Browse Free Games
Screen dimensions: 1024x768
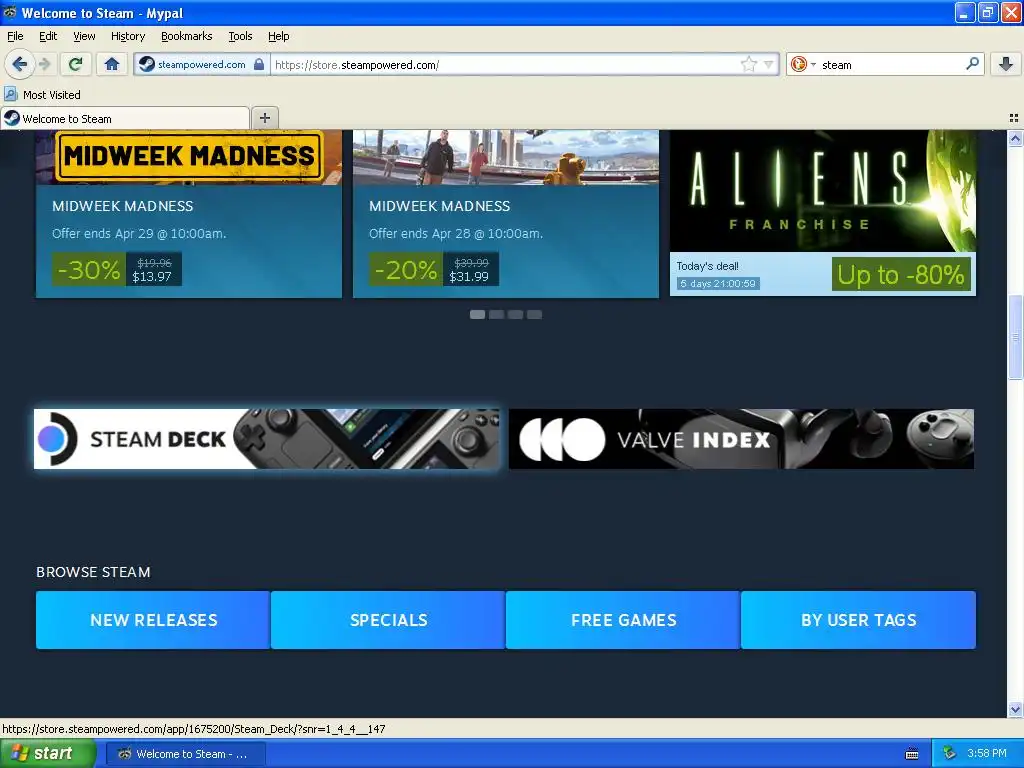pos(624,620)
